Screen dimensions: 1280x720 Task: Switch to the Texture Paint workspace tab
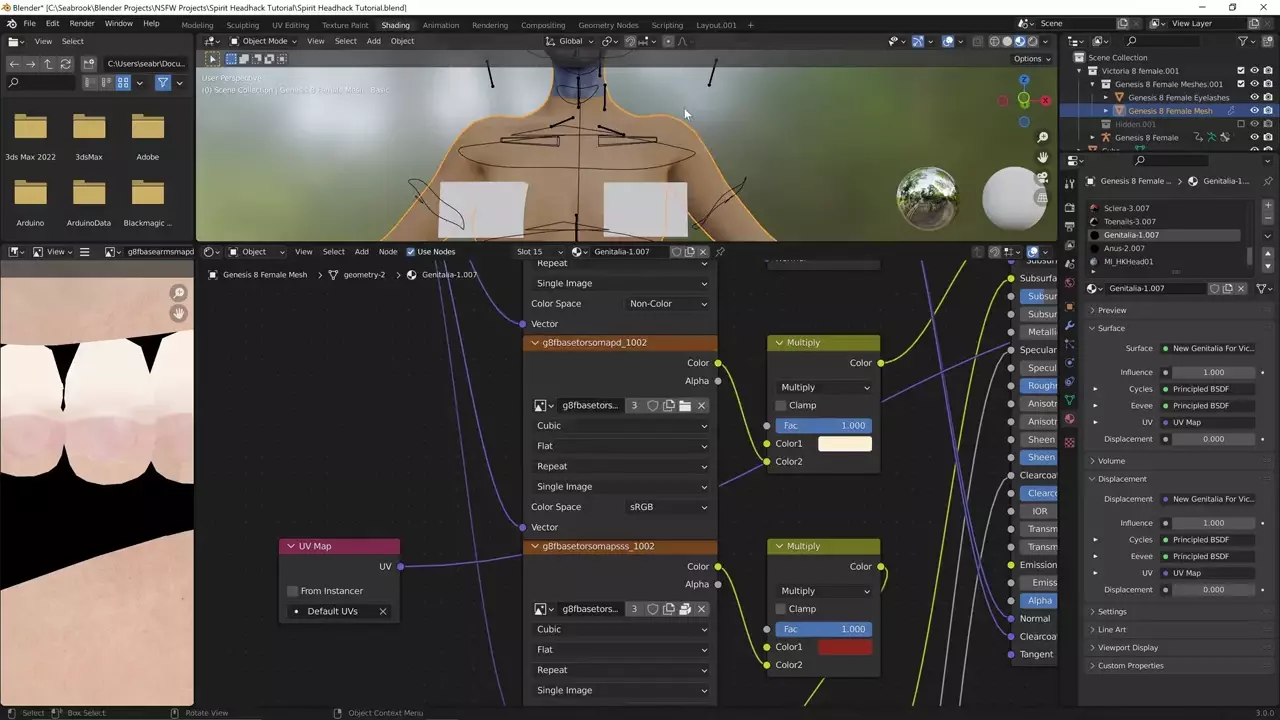point(344,25)
